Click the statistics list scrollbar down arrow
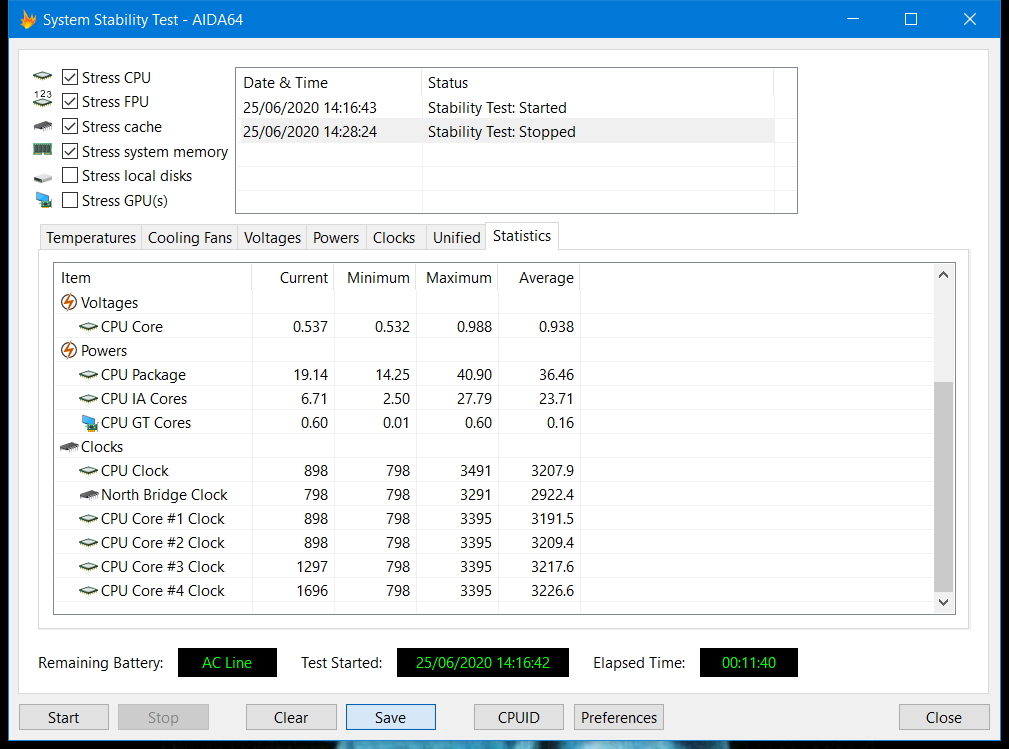1009x749 pixels. click(943, 602)
